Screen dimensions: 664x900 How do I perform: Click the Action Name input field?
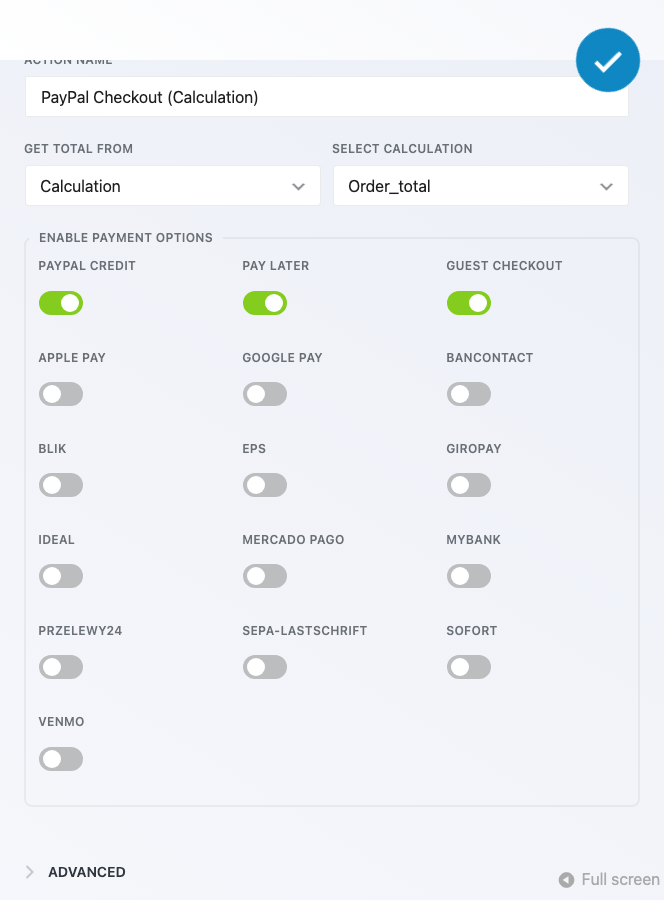click(x=327, y=97)
